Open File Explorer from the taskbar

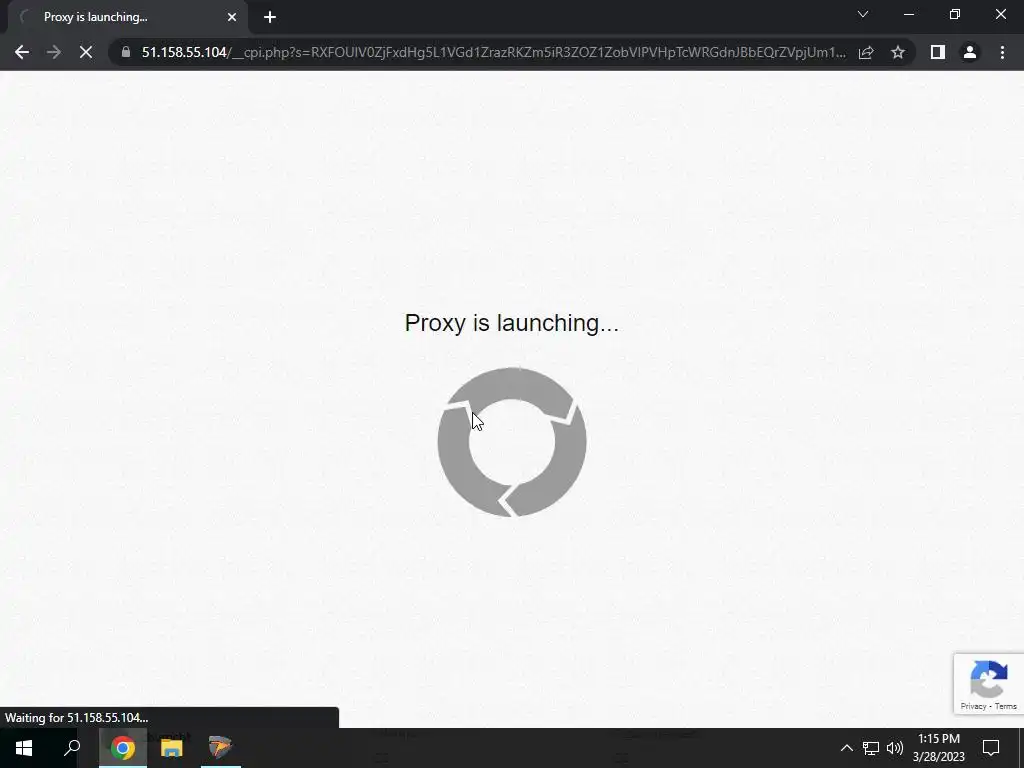(x=172, y=748)
